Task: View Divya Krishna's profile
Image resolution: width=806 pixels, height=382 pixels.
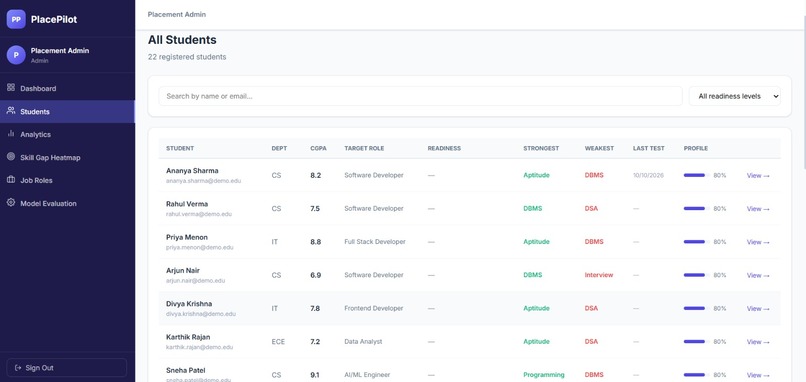Action: click(x=758, y=308)
